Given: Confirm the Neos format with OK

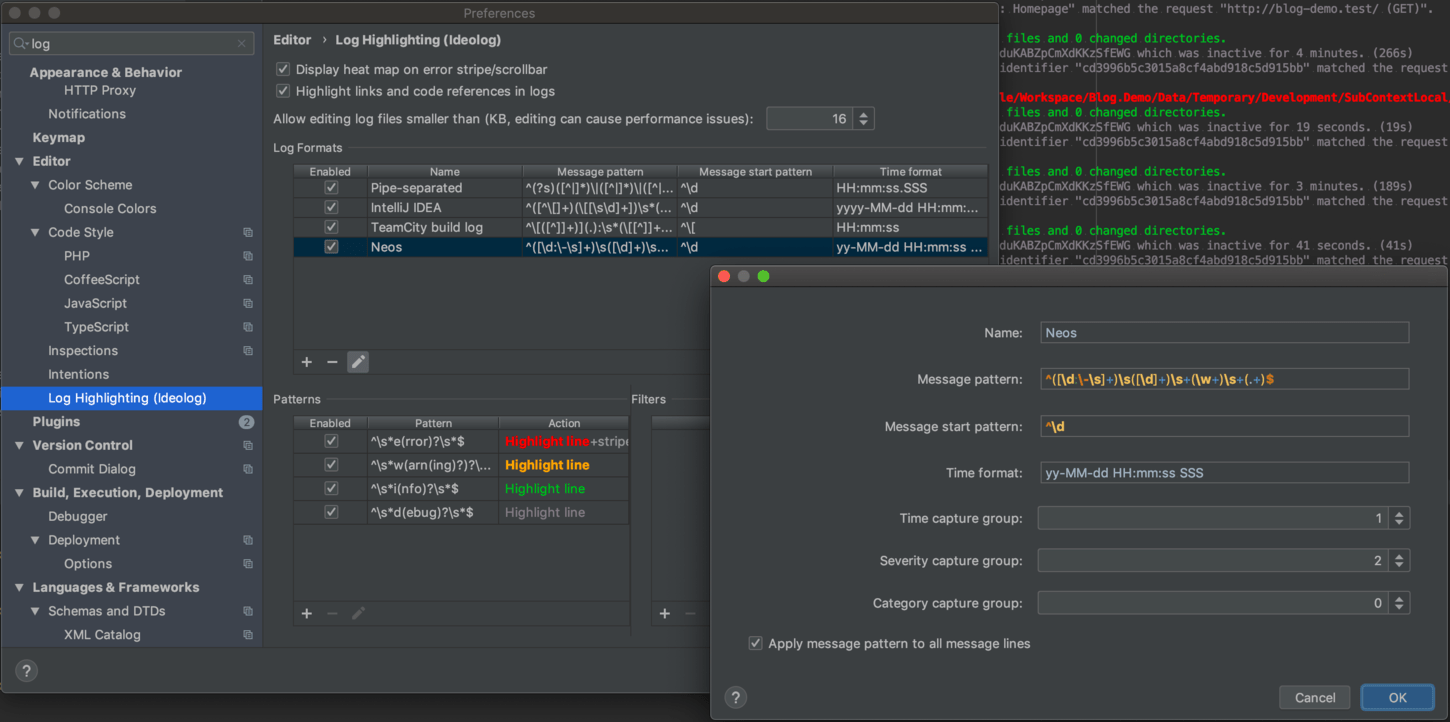Looking at the screenshot, I should point(1397,697).
